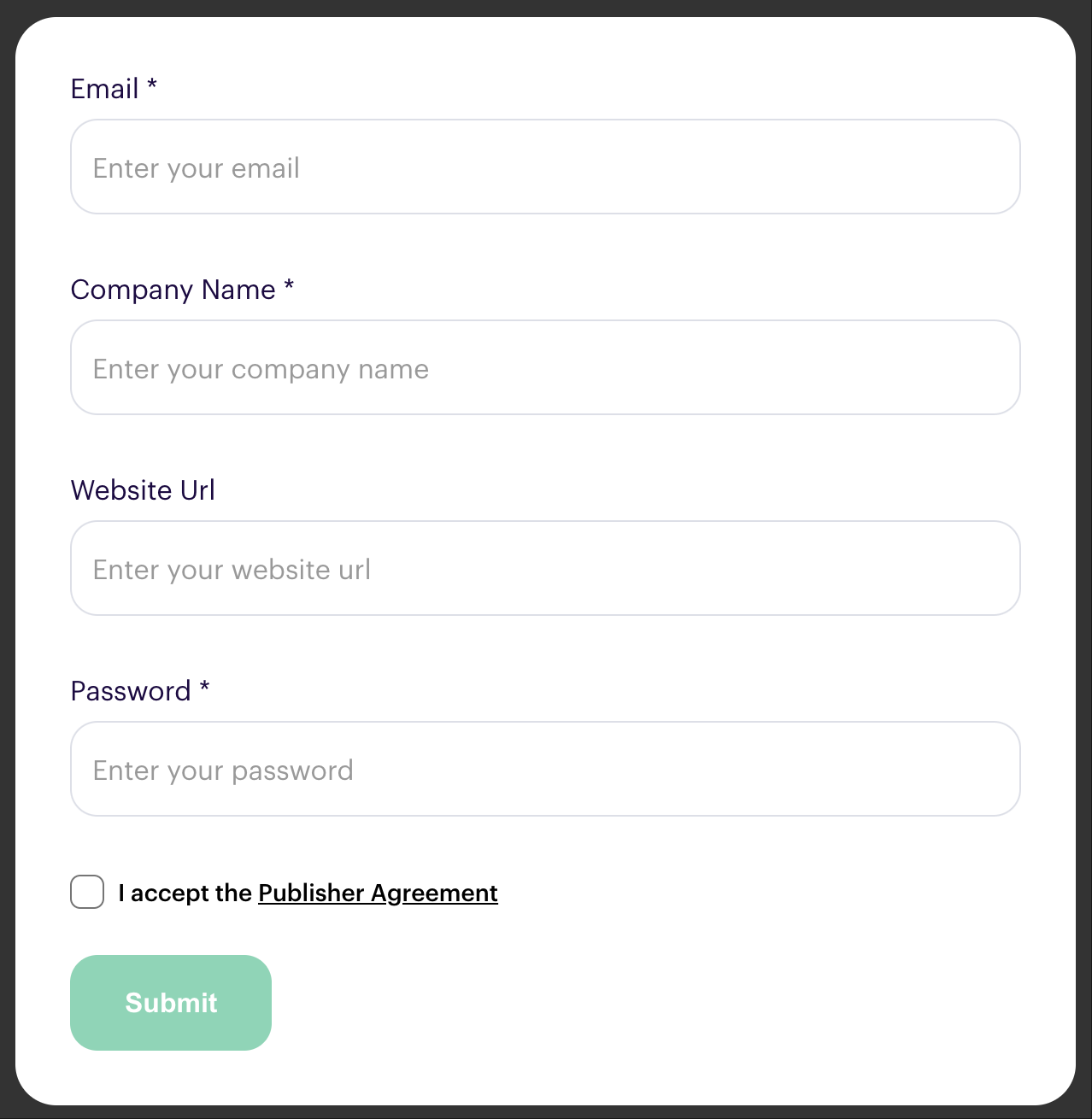Click the 'Company Name' label text

point(173,290)
